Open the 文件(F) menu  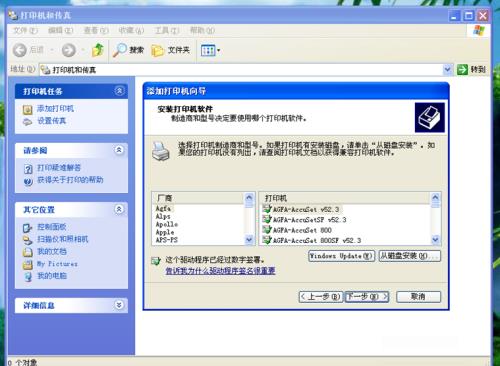tap(25, 31)
